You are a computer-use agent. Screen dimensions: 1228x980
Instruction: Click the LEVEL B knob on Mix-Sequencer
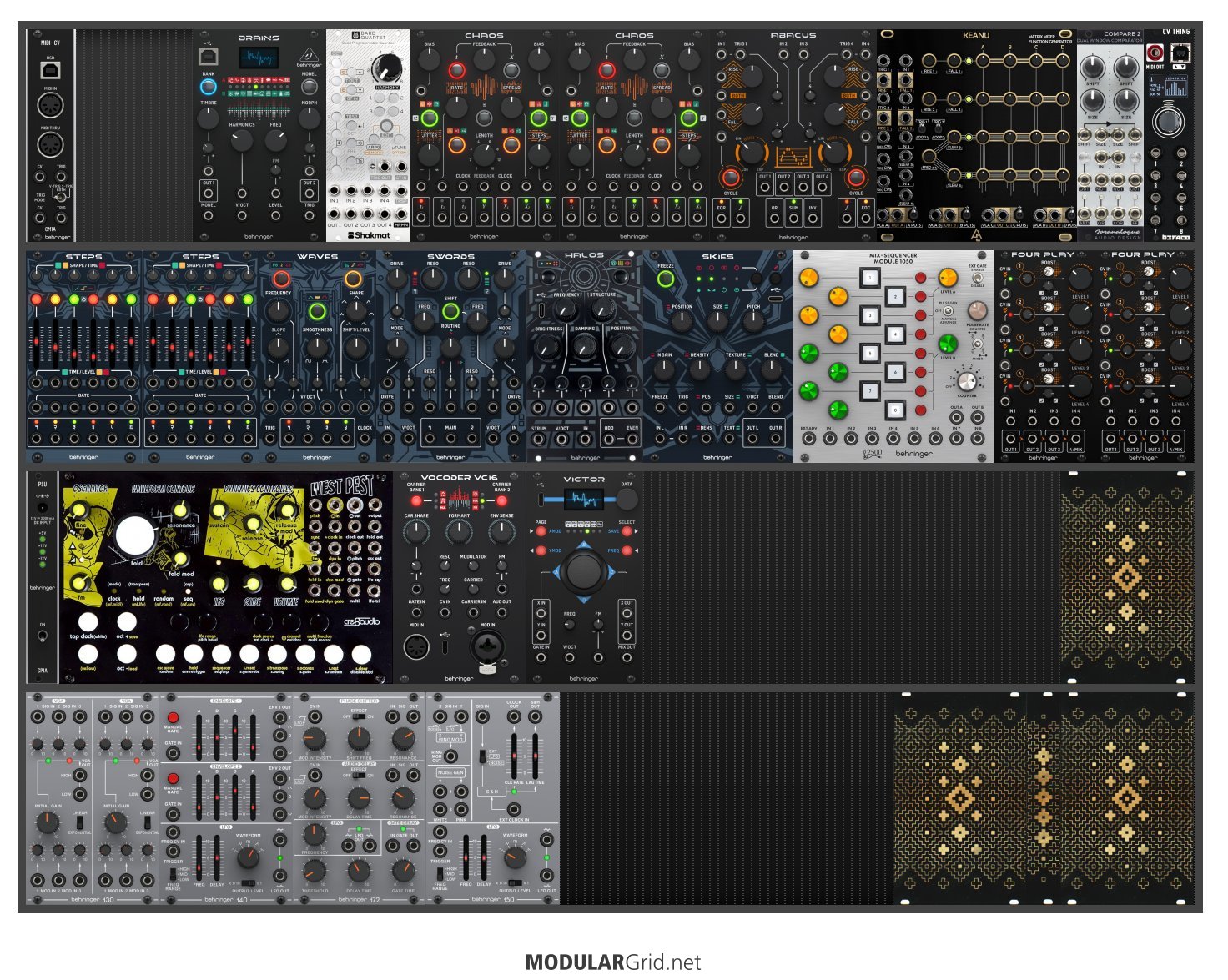click(x=949, y=344)
